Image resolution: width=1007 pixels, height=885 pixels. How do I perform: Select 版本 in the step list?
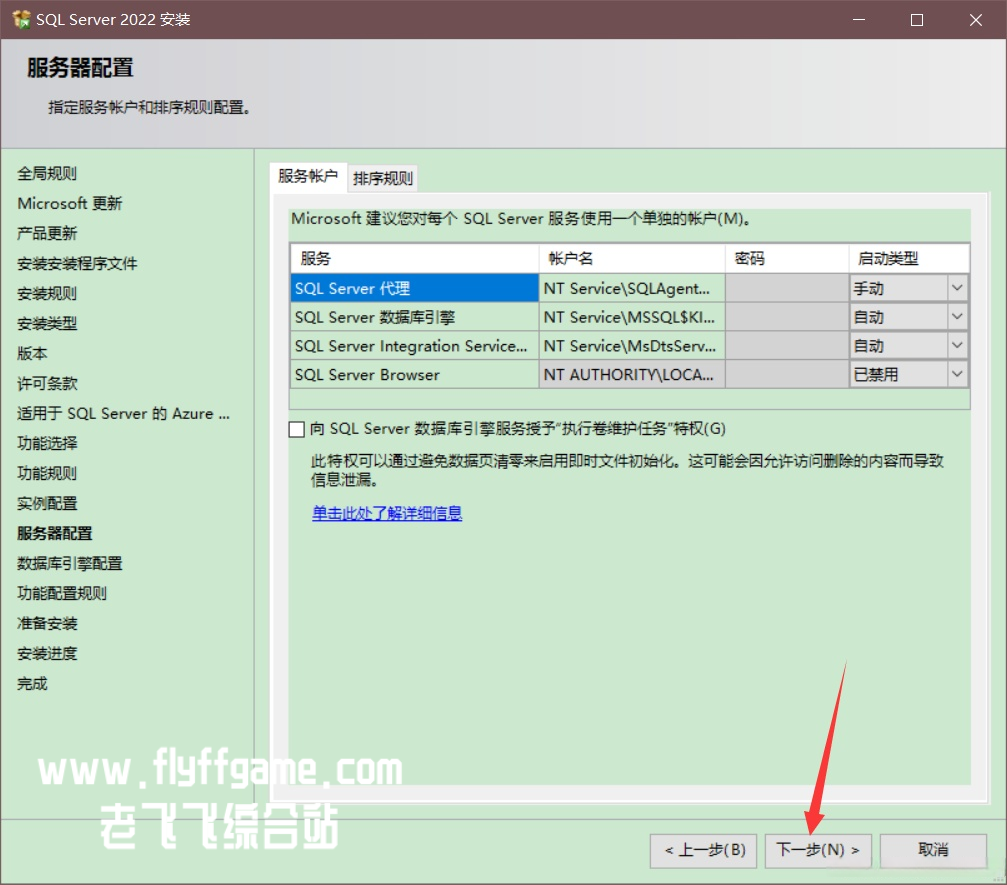32,353
